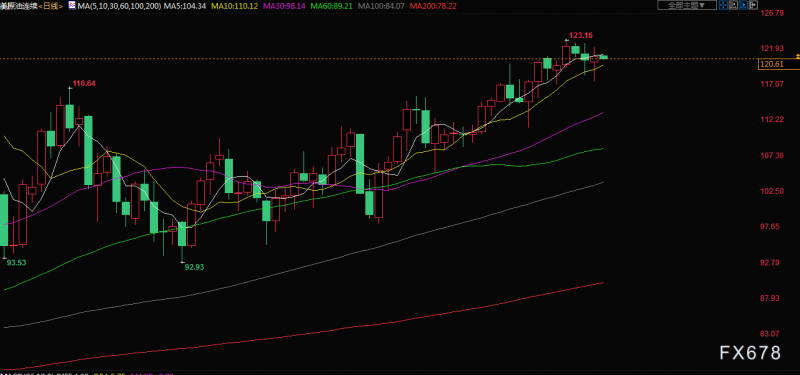Viewport: 800px width, 375px height.
Task: Toggle the white MA5:104.34 line label
Action: 184,6
